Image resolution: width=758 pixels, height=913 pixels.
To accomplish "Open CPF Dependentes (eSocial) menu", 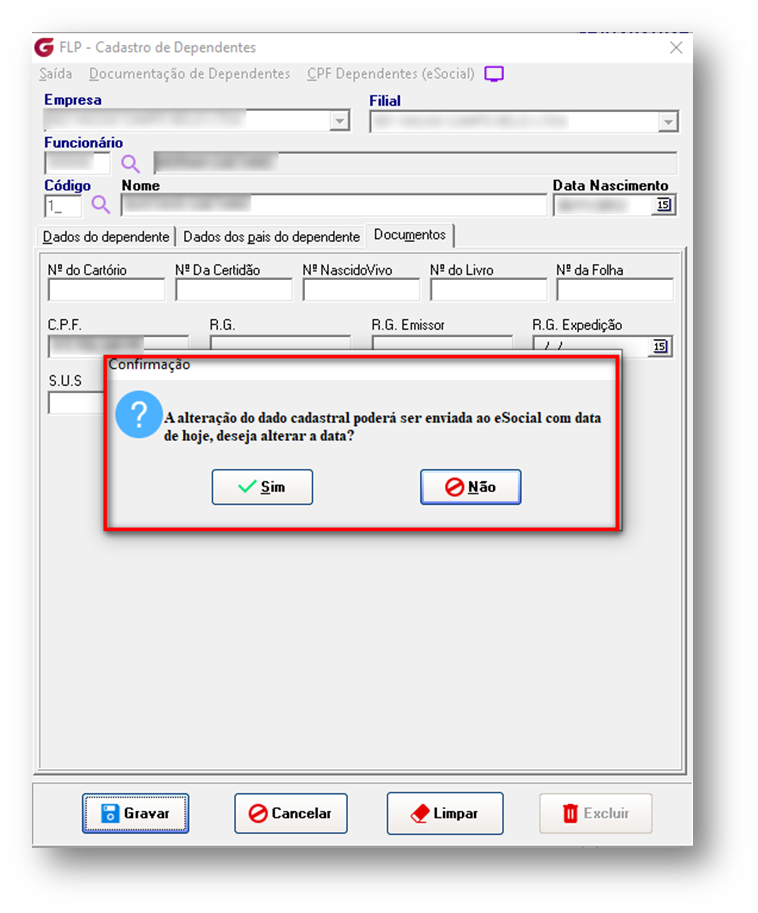I will (391, 74).
